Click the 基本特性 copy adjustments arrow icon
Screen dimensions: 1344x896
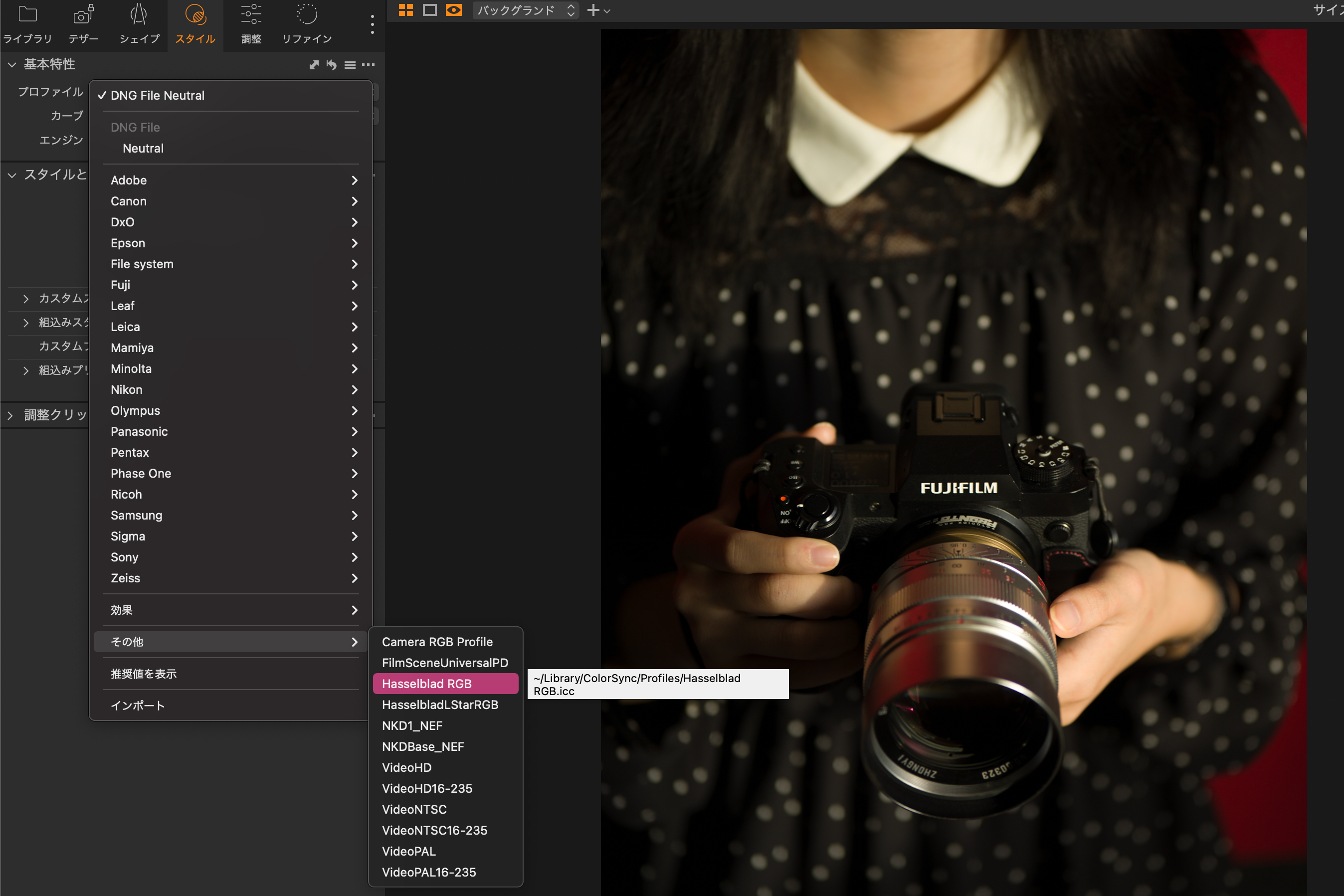(314, 65)
